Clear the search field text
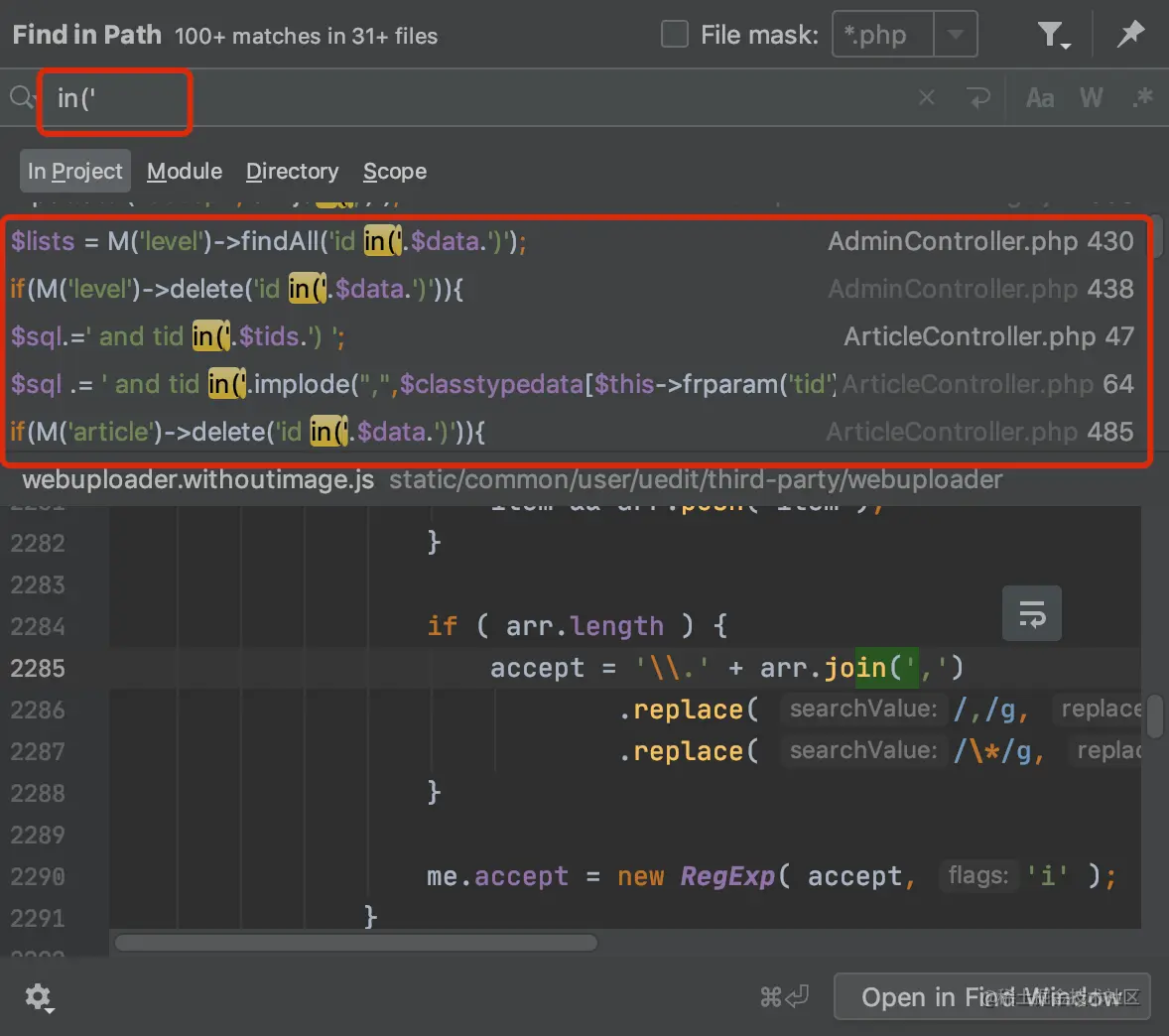Image resolution: width=1169 pixels, height=1036 pixels. pyautogui.click(x=926, y=97)
